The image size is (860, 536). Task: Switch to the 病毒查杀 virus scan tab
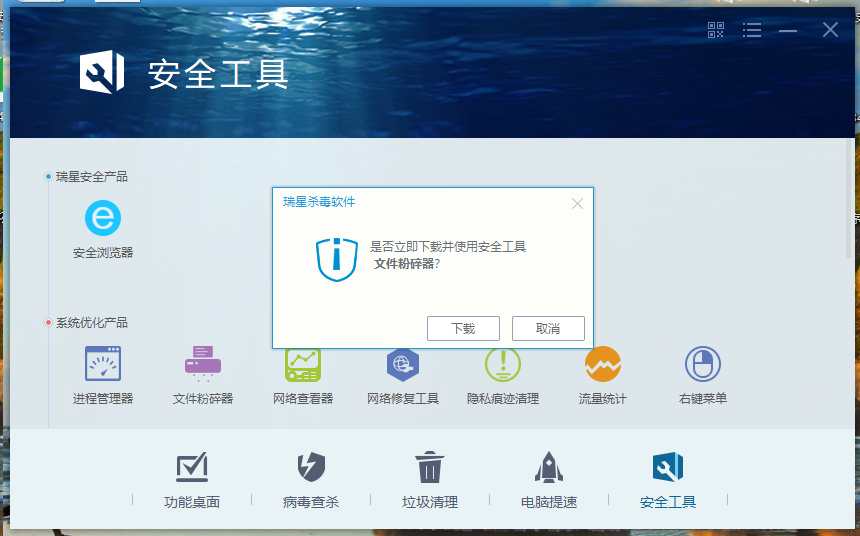click(311, 481)
